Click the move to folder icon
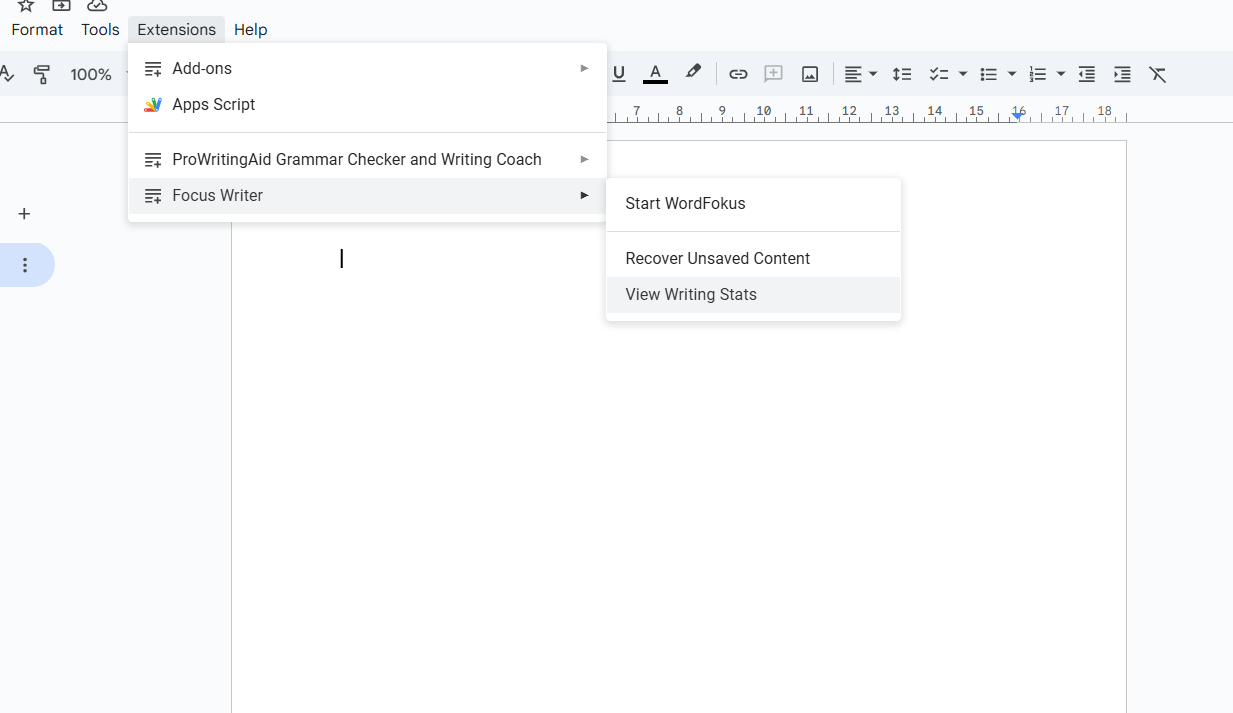Viewport: 1233px width, 713px height. tap(61, 5)
